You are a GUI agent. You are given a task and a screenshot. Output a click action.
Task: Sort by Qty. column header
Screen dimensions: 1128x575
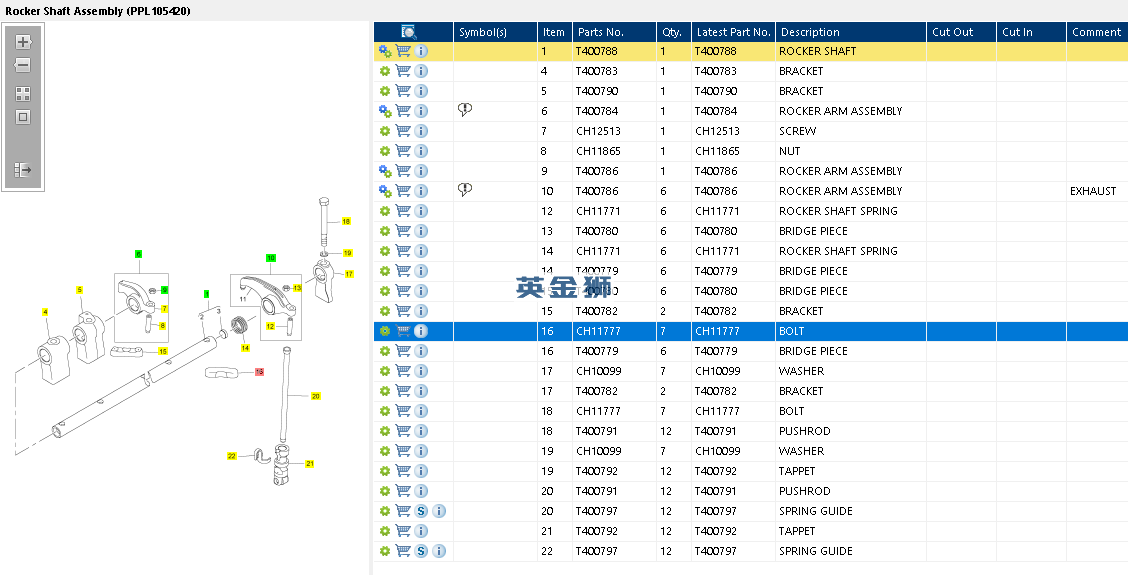pos(673,32)
